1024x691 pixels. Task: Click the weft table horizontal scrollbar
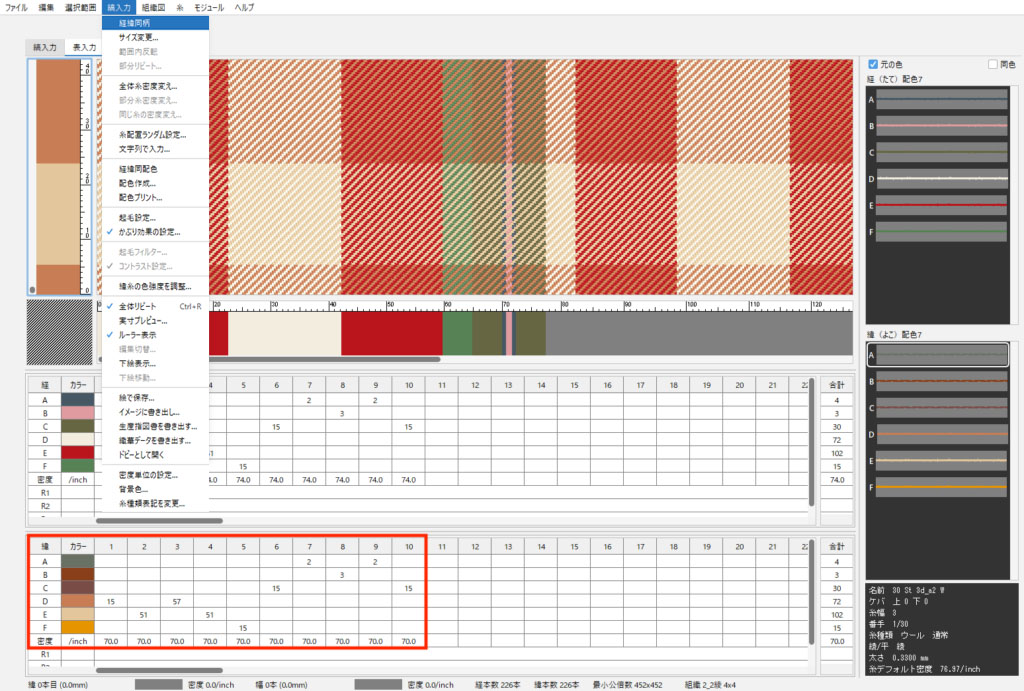(x=159, y=670)
